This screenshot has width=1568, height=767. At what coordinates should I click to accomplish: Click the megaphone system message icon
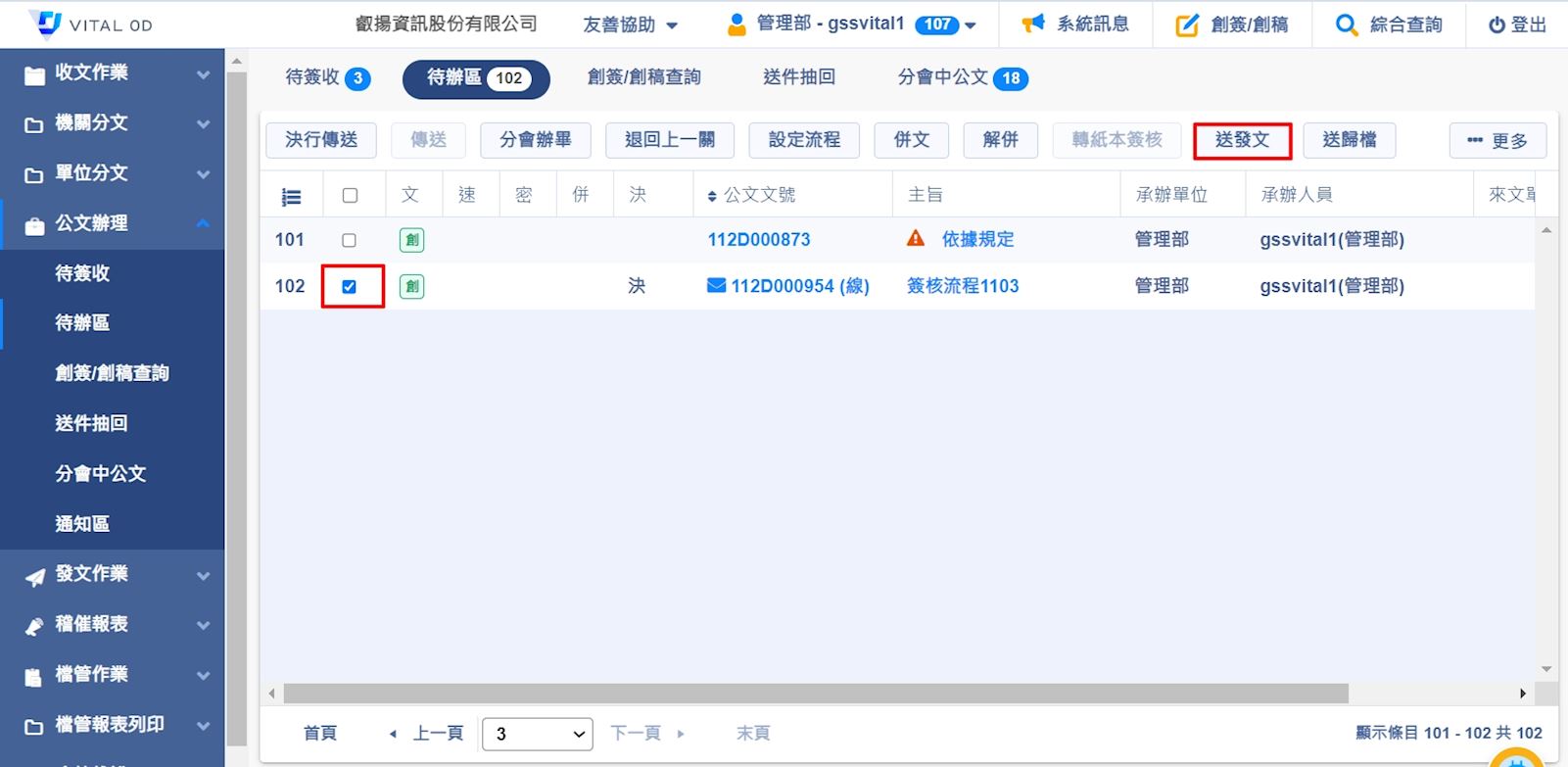click(1032, 24)
